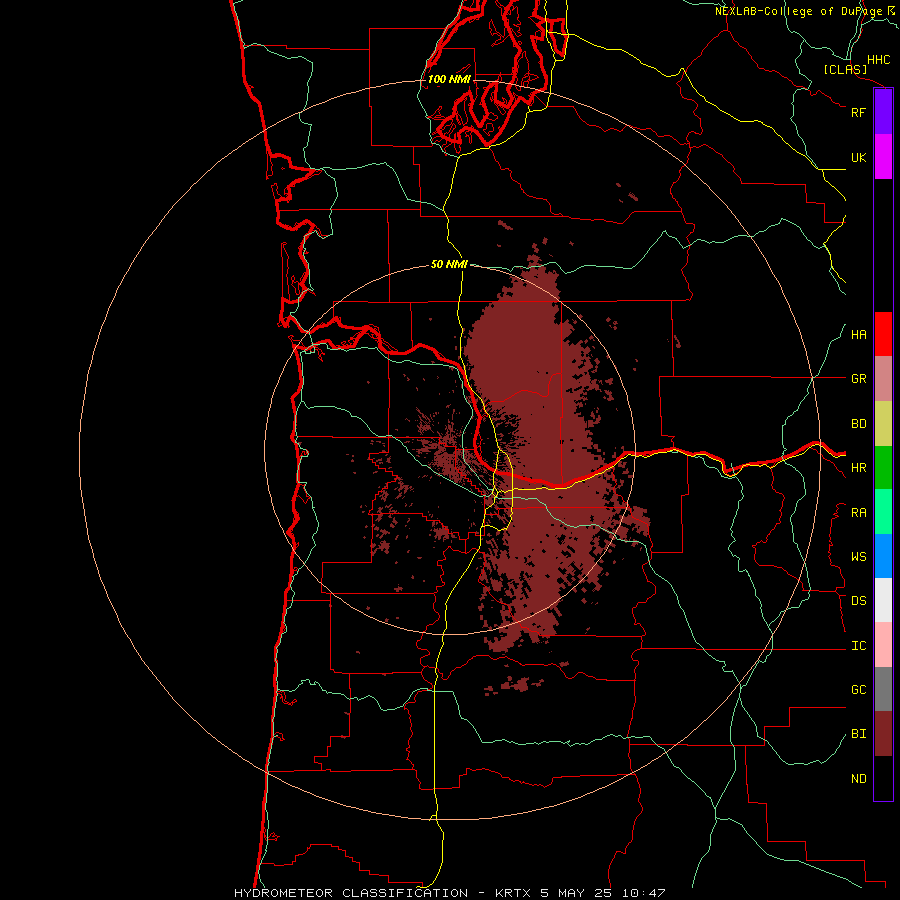Click the green HR legend swatch

(883, 467)
